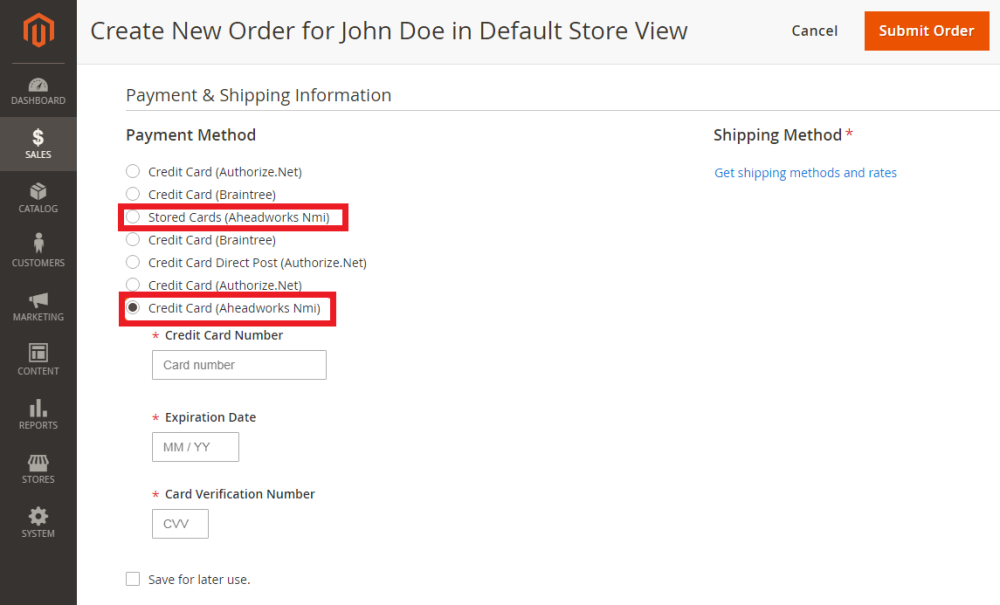Open Get shipping methods and rates link
The image size is (1000, 605).
[x=805, y=173]
